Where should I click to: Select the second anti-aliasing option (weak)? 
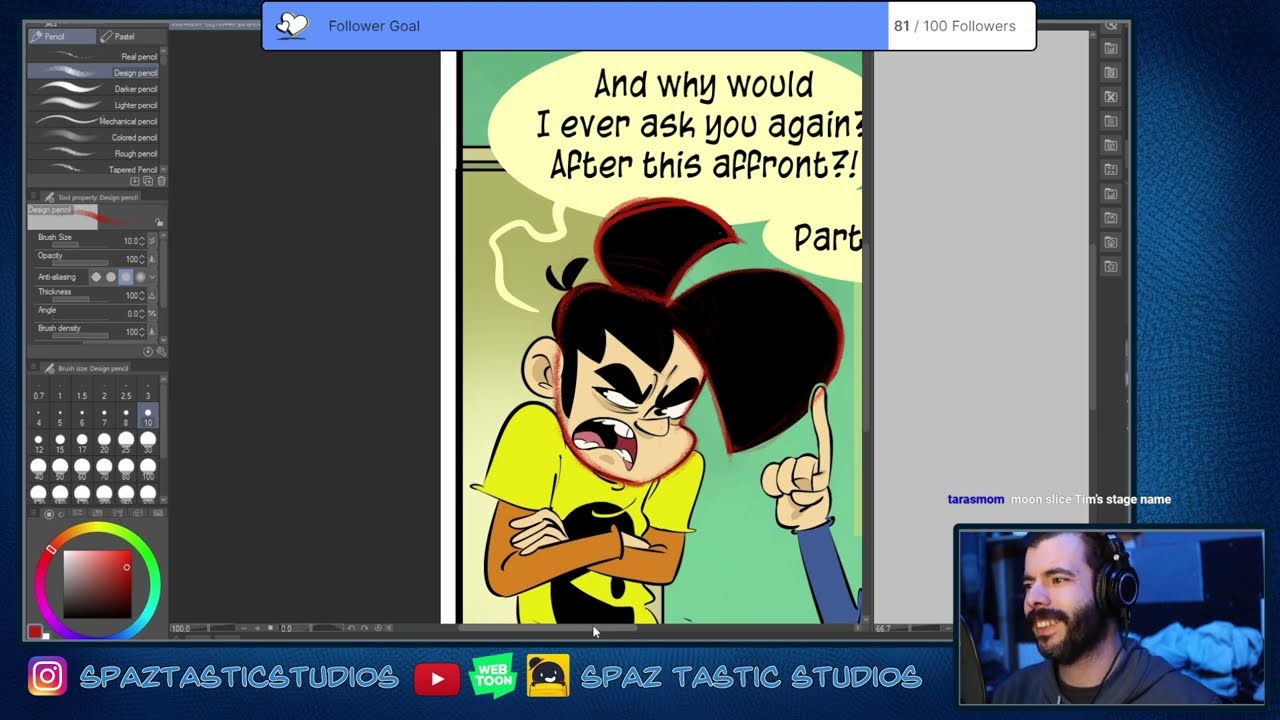click(111, 277)
